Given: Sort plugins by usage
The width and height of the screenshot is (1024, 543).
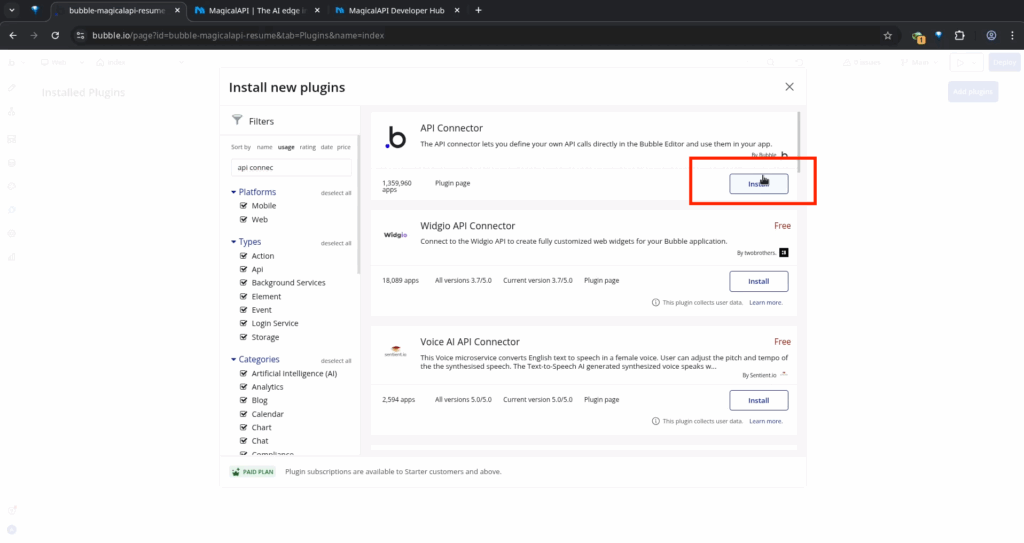Looking at the screenshot, I should (x=286, y=147).
